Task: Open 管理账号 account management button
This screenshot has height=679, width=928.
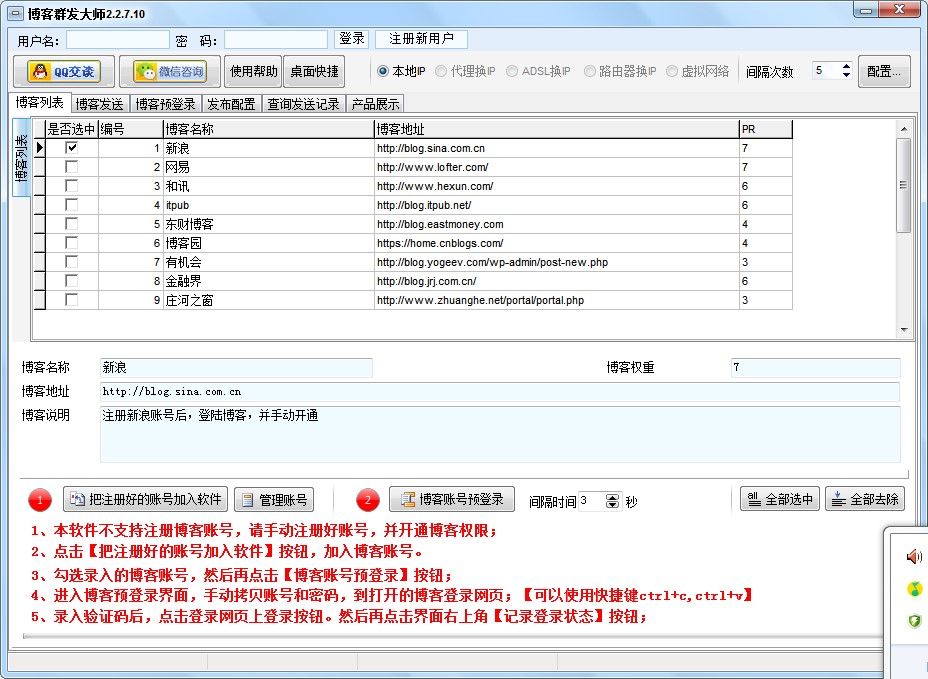Action: [275, 499]
